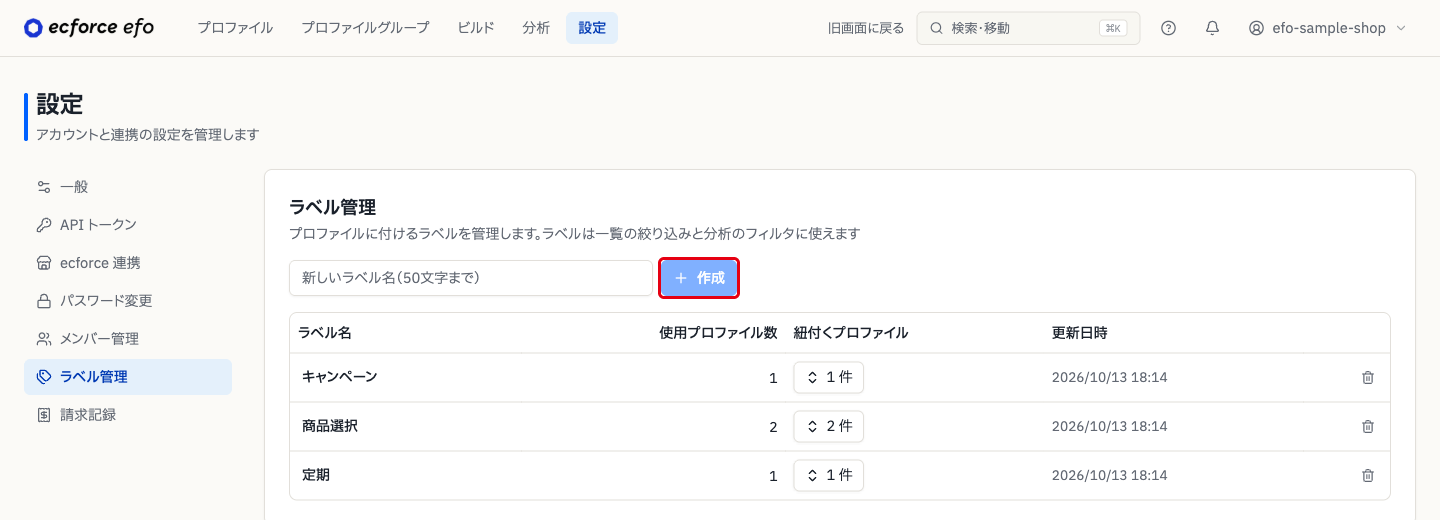Click the 検索・移動 search box
1440x520 pixels.
coord(1029,28)
